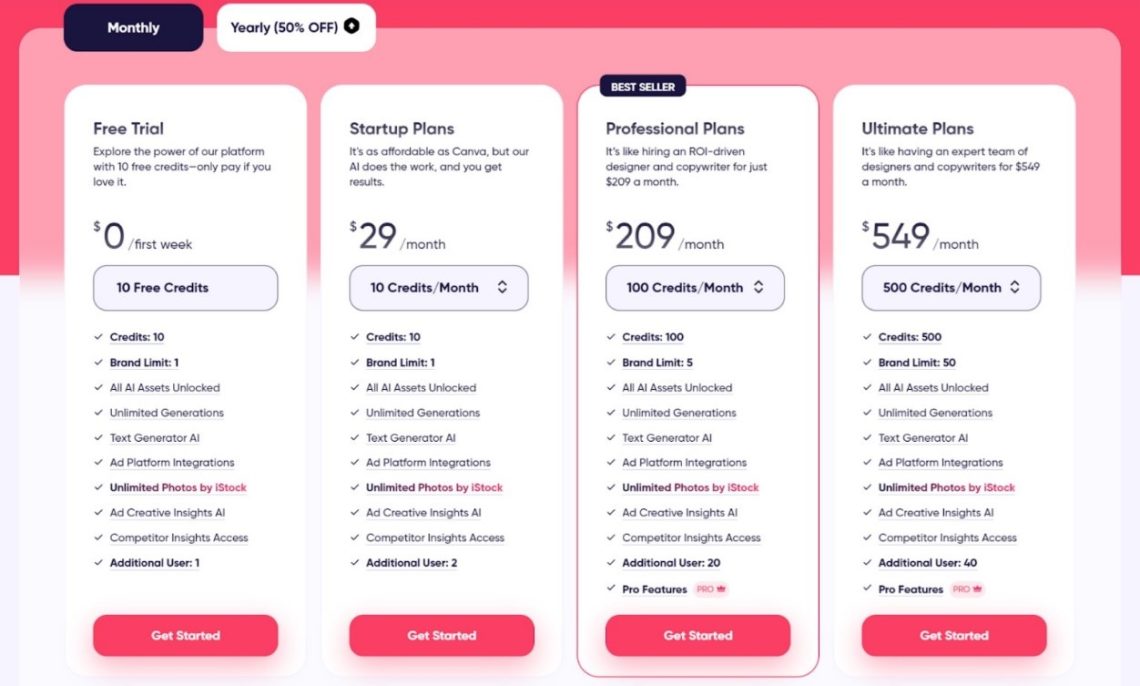
Task: Click the hexagon icon beside Yearly (50% OFF)
Action: [352, 27]
